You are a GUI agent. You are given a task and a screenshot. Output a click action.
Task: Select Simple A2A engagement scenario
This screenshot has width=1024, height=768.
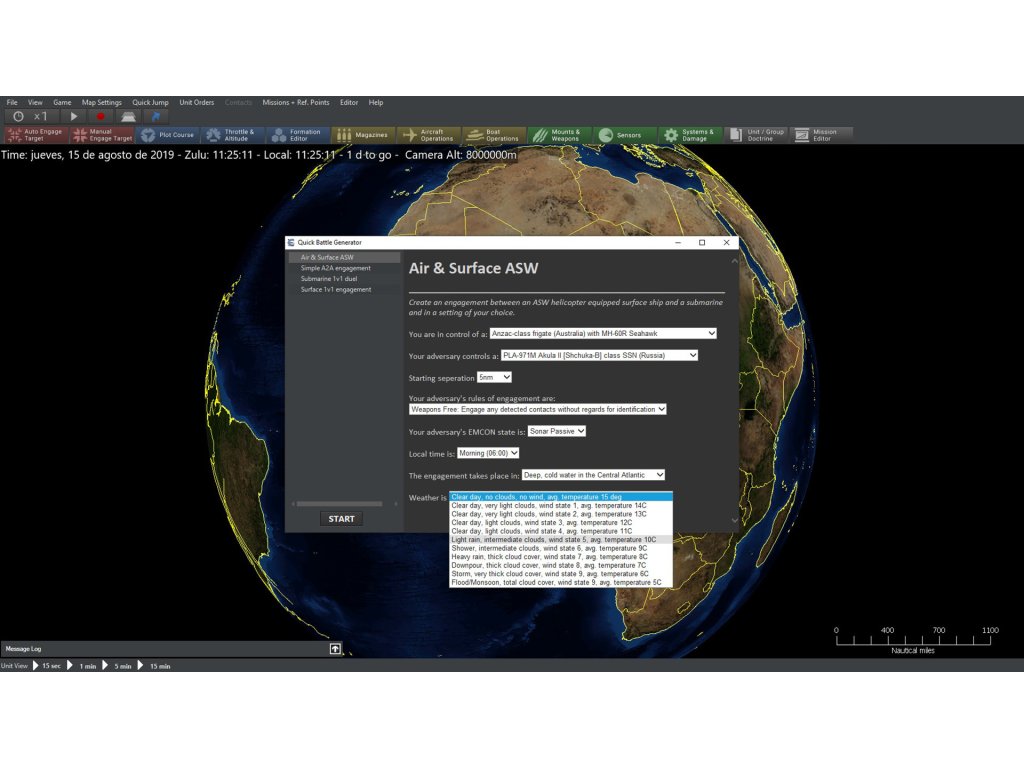tap(345, 268)
